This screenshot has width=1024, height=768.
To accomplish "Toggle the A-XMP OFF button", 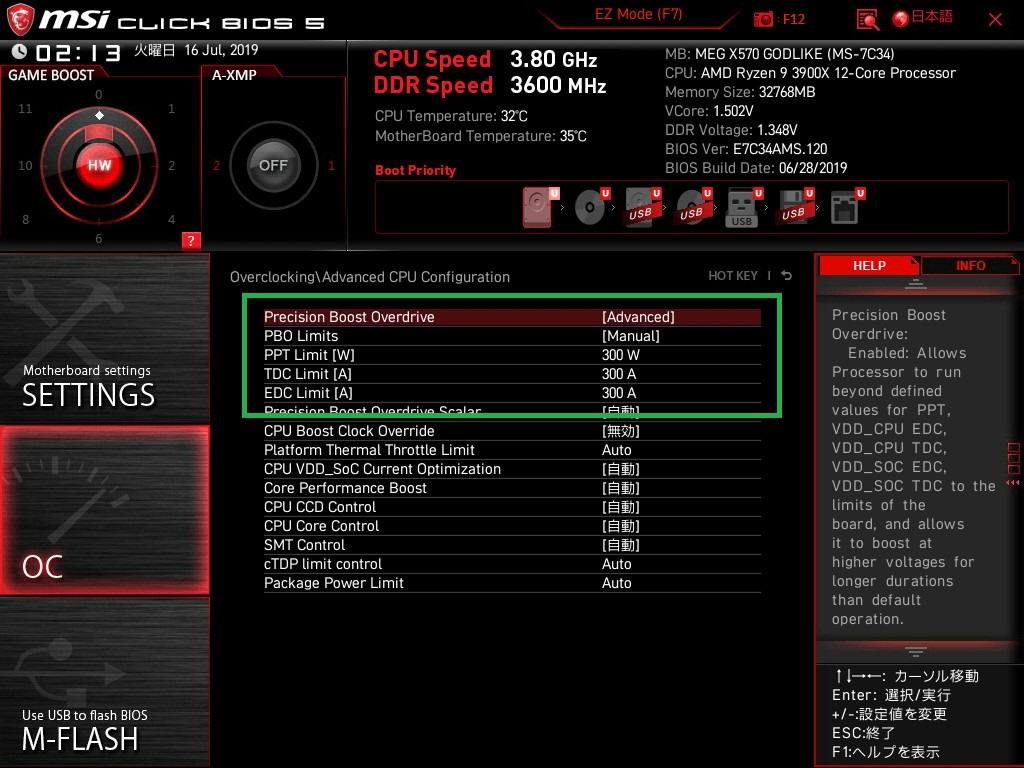I will click(x=273, y=165).
